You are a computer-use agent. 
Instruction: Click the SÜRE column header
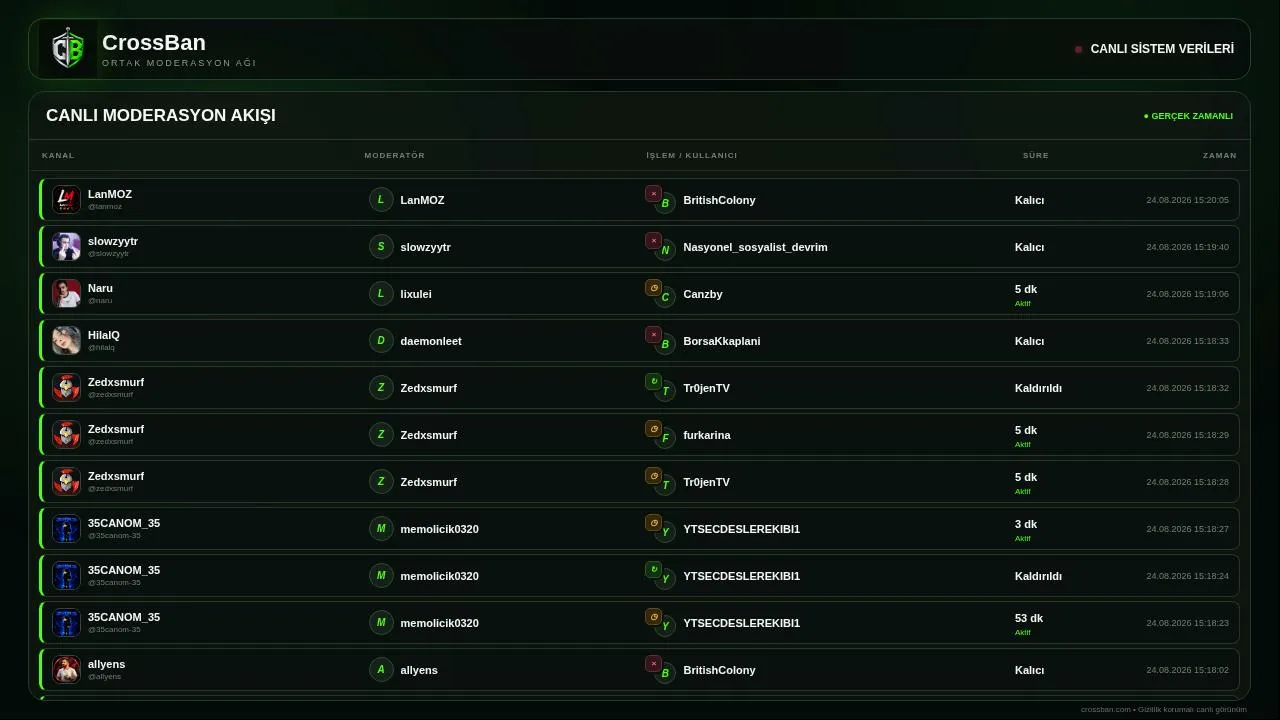coord(1035,156)
